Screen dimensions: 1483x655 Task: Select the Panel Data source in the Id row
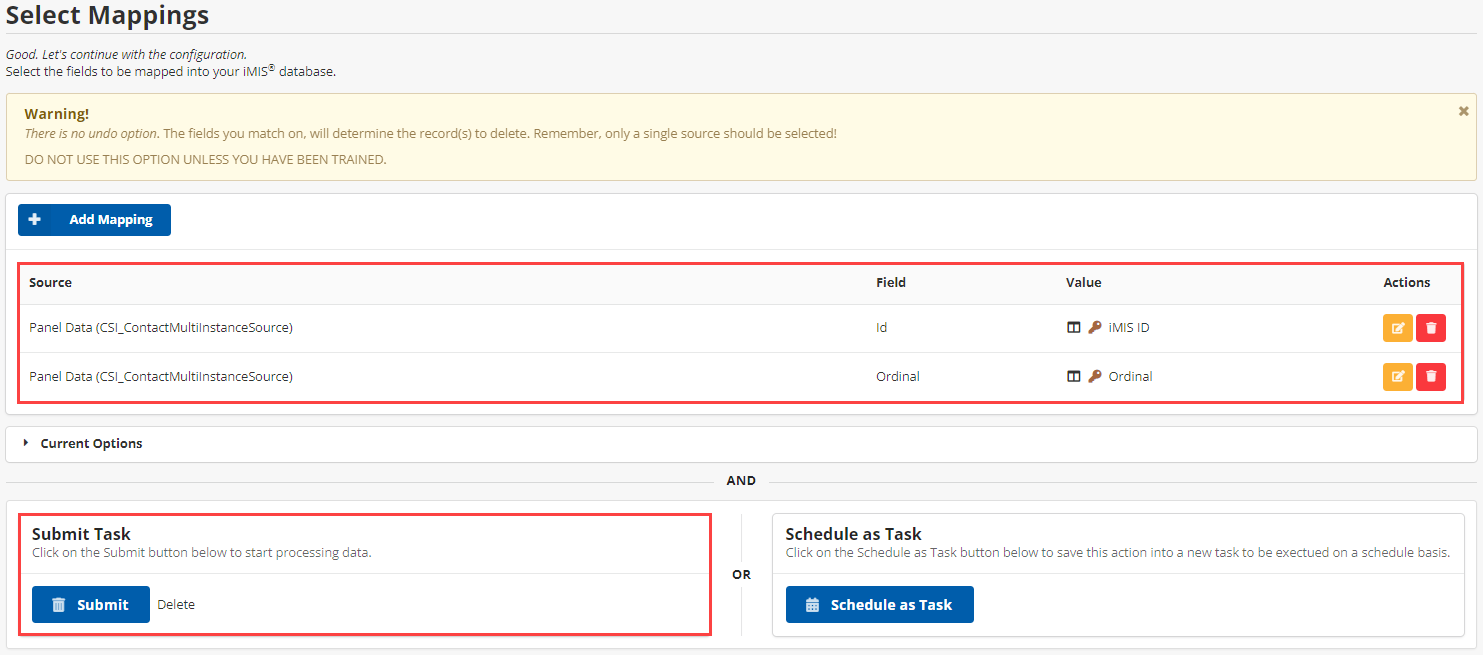click(x=161, y=327)
